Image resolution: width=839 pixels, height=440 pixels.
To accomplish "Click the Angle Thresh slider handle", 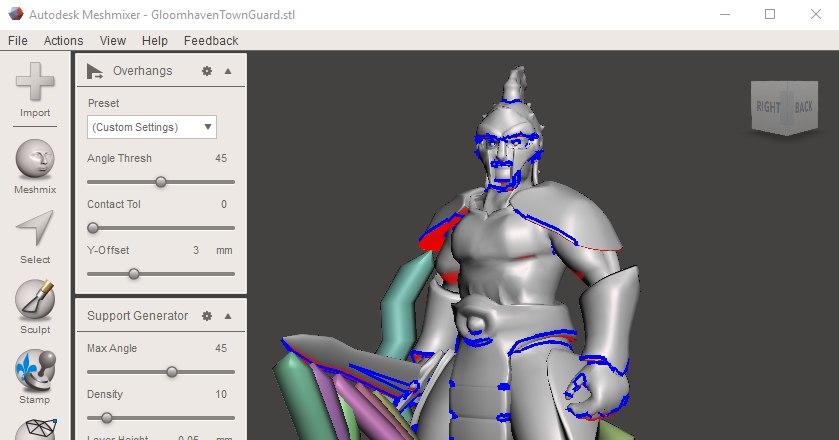I will (x=161, y=182).
